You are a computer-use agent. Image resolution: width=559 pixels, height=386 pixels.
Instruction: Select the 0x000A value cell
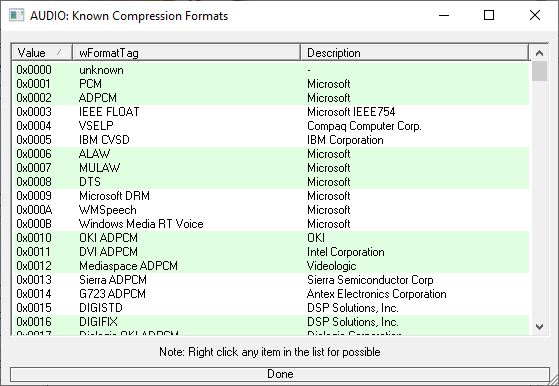click(34, 210)
